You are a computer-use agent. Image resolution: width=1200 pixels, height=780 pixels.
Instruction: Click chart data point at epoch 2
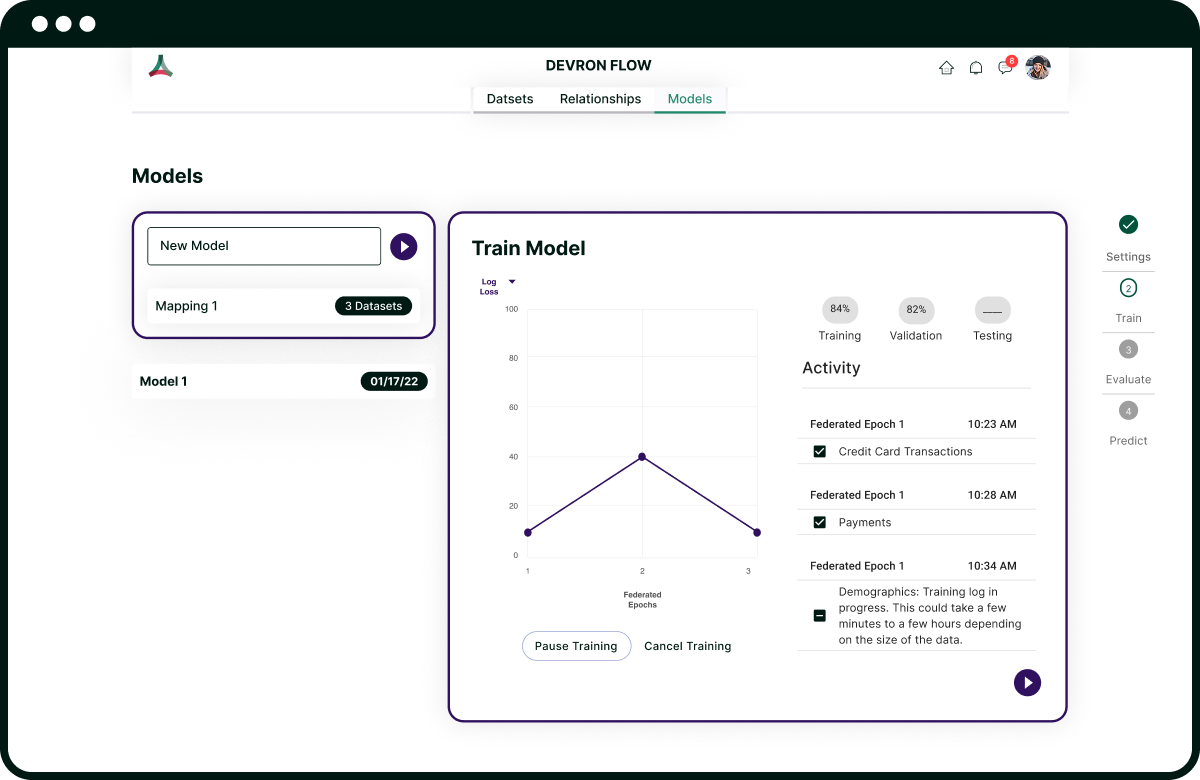tap(642, 457)
